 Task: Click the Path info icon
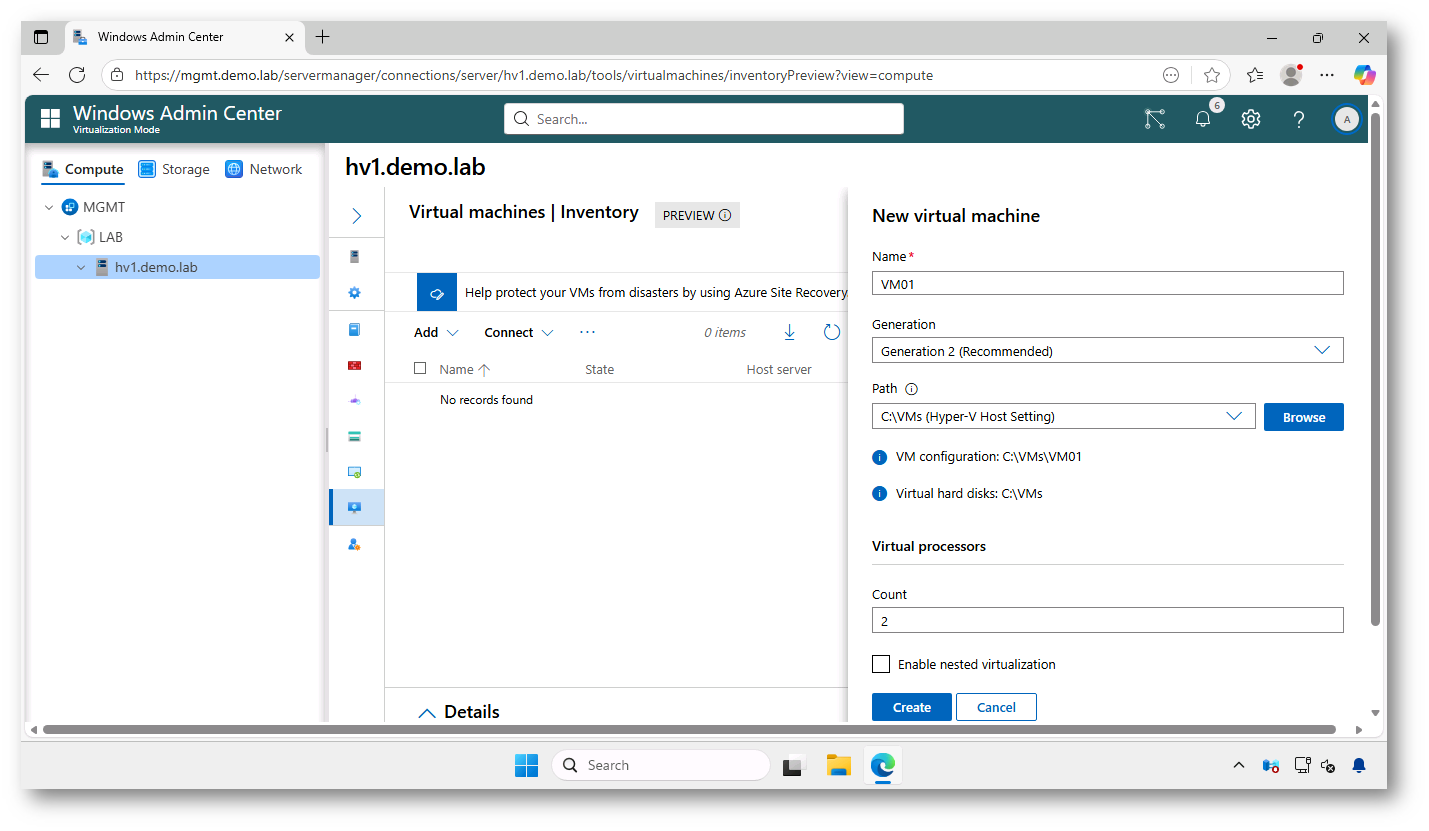(911, 389)
